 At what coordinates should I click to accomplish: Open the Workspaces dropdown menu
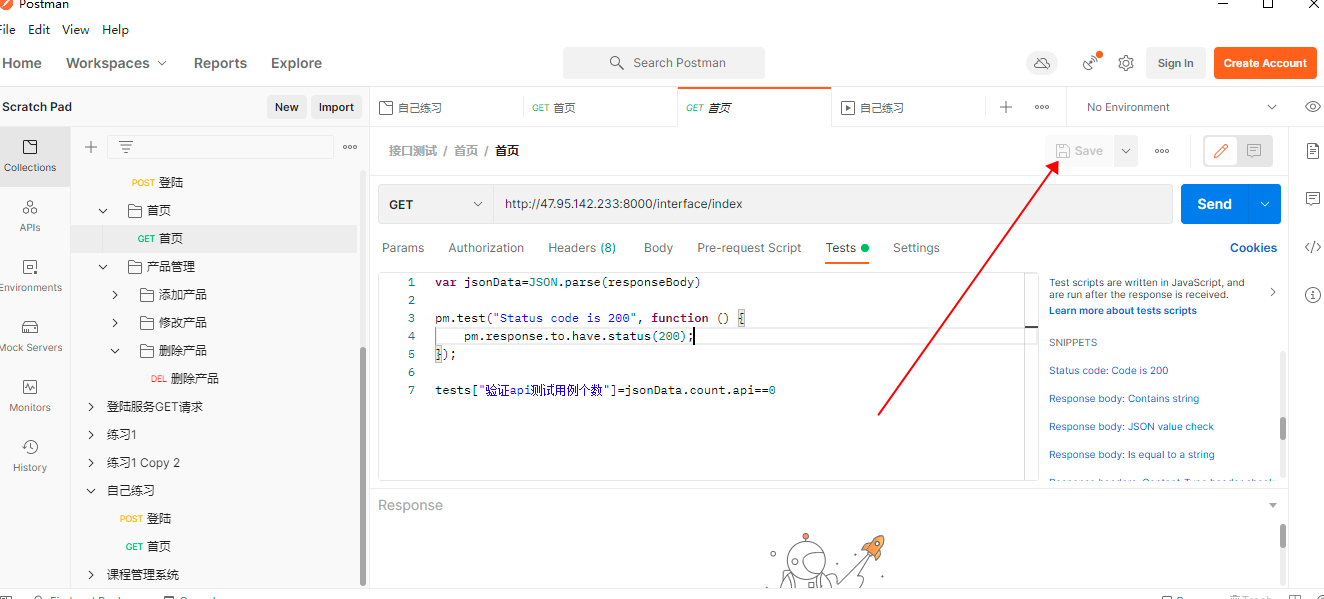click(116, 63)
